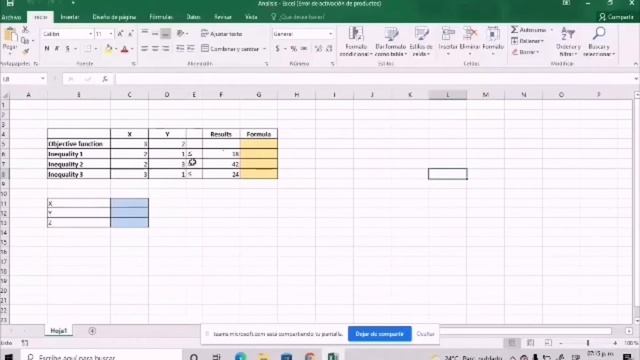Click the Autosuma sigma icon
The height and width of the screenshot is (360, 640).
pyautogui.click(x=514, y=30)
